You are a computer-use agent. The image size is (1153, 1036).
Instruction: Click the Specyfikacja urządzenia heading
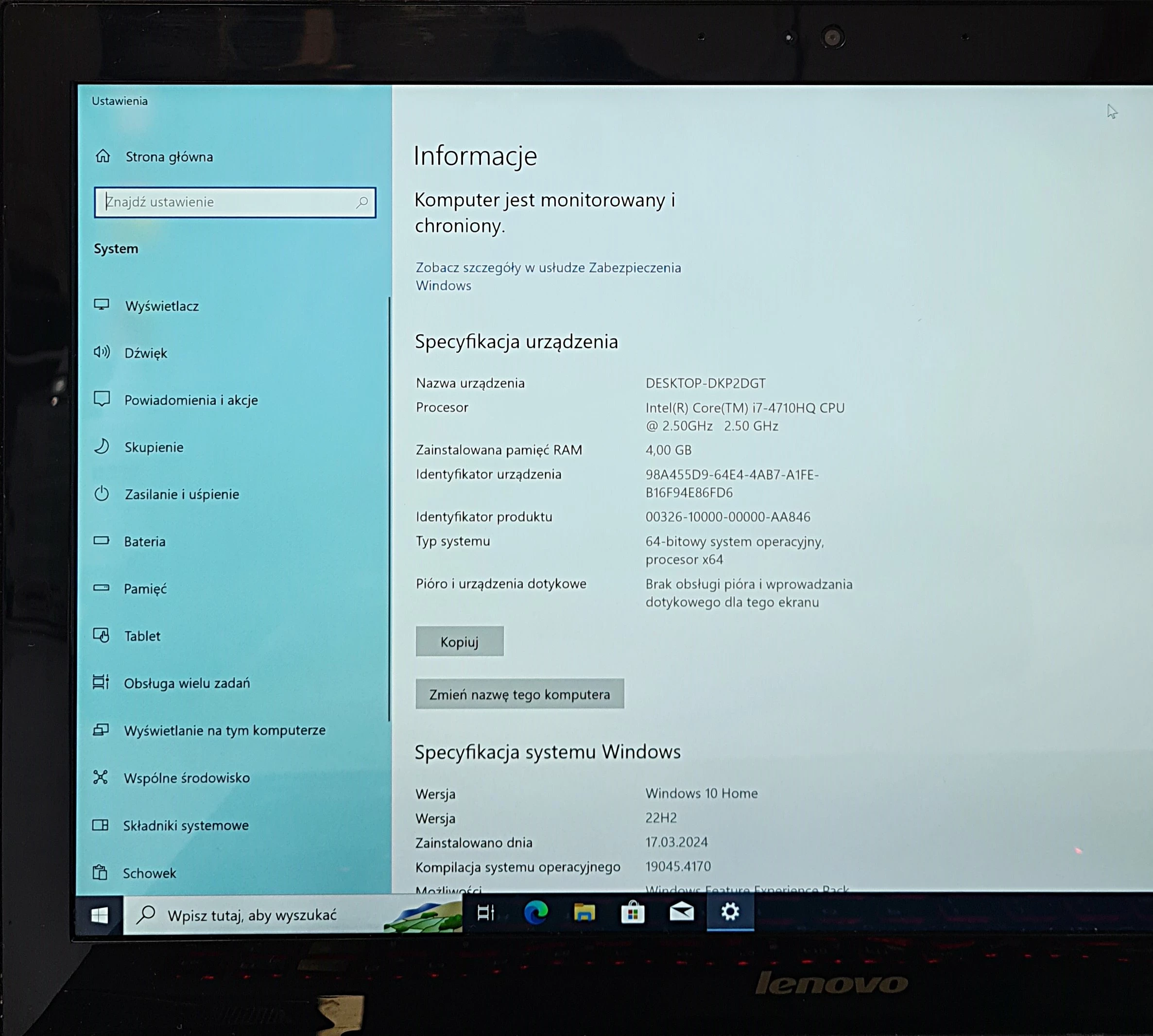tap(516, 342)
